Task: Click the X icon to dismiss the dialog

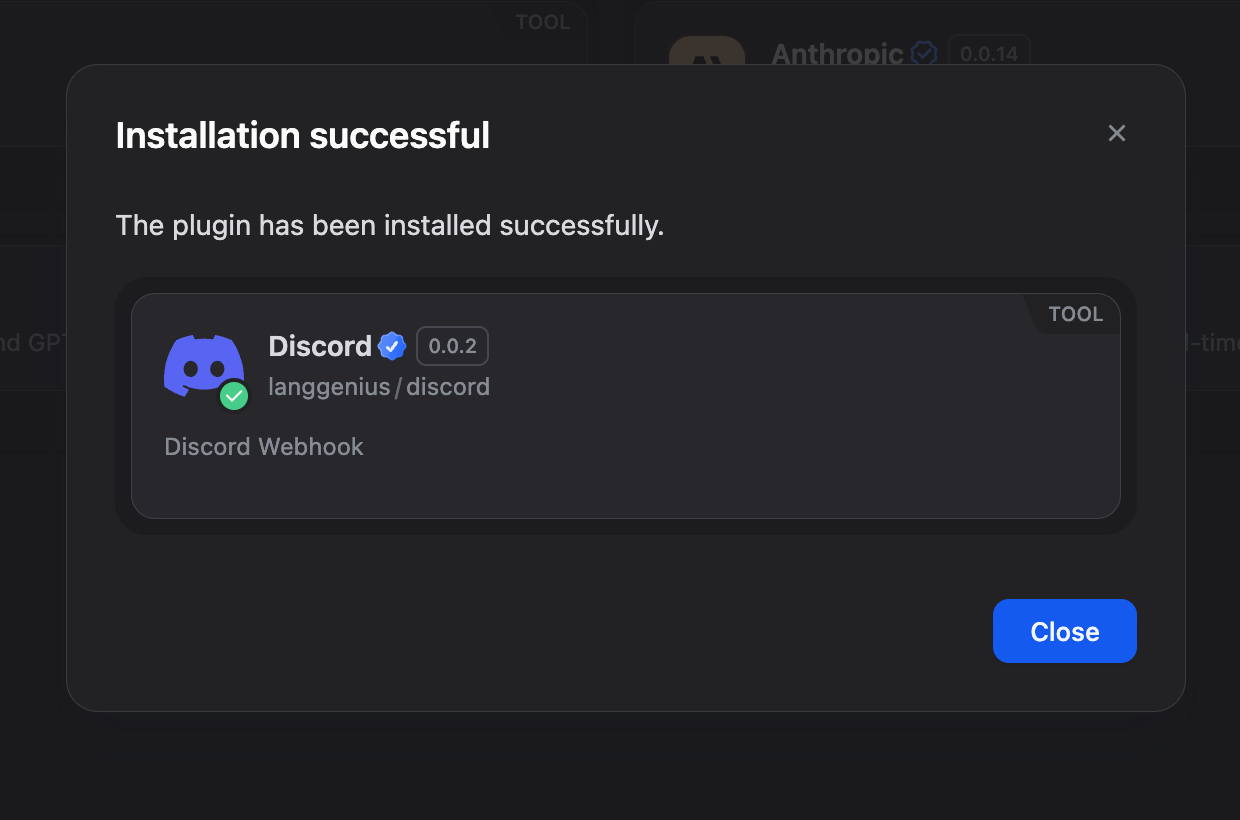Action: [x=1117, y=133]
